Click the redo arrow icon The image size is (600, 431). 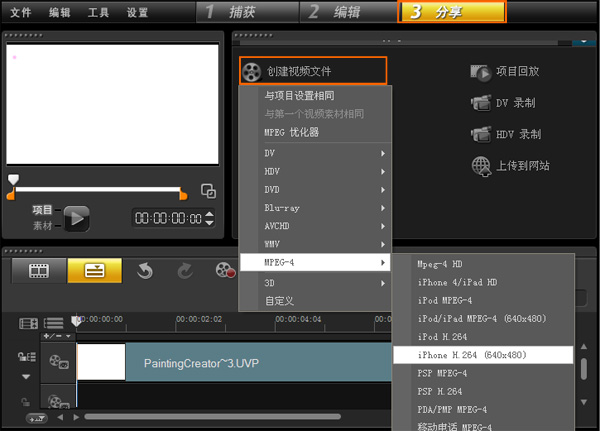point(185,271)
